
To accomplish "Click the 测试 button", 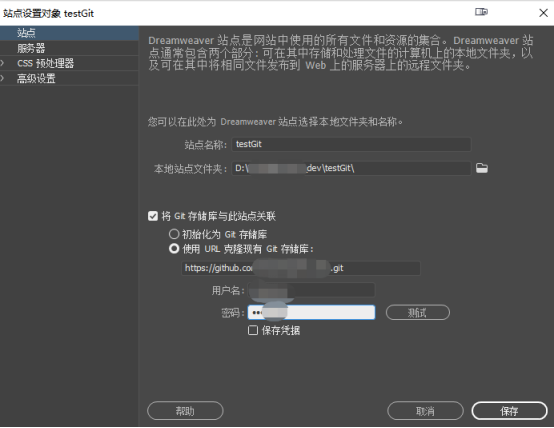I will tap(418, 312).
